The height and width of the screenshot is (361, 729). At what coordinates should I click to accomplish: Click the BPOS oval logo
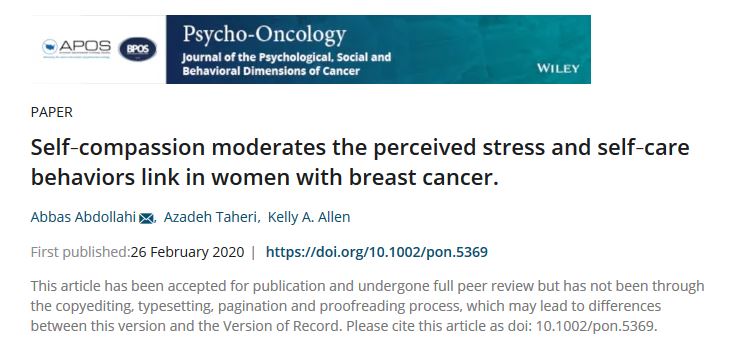coord(138,49)
